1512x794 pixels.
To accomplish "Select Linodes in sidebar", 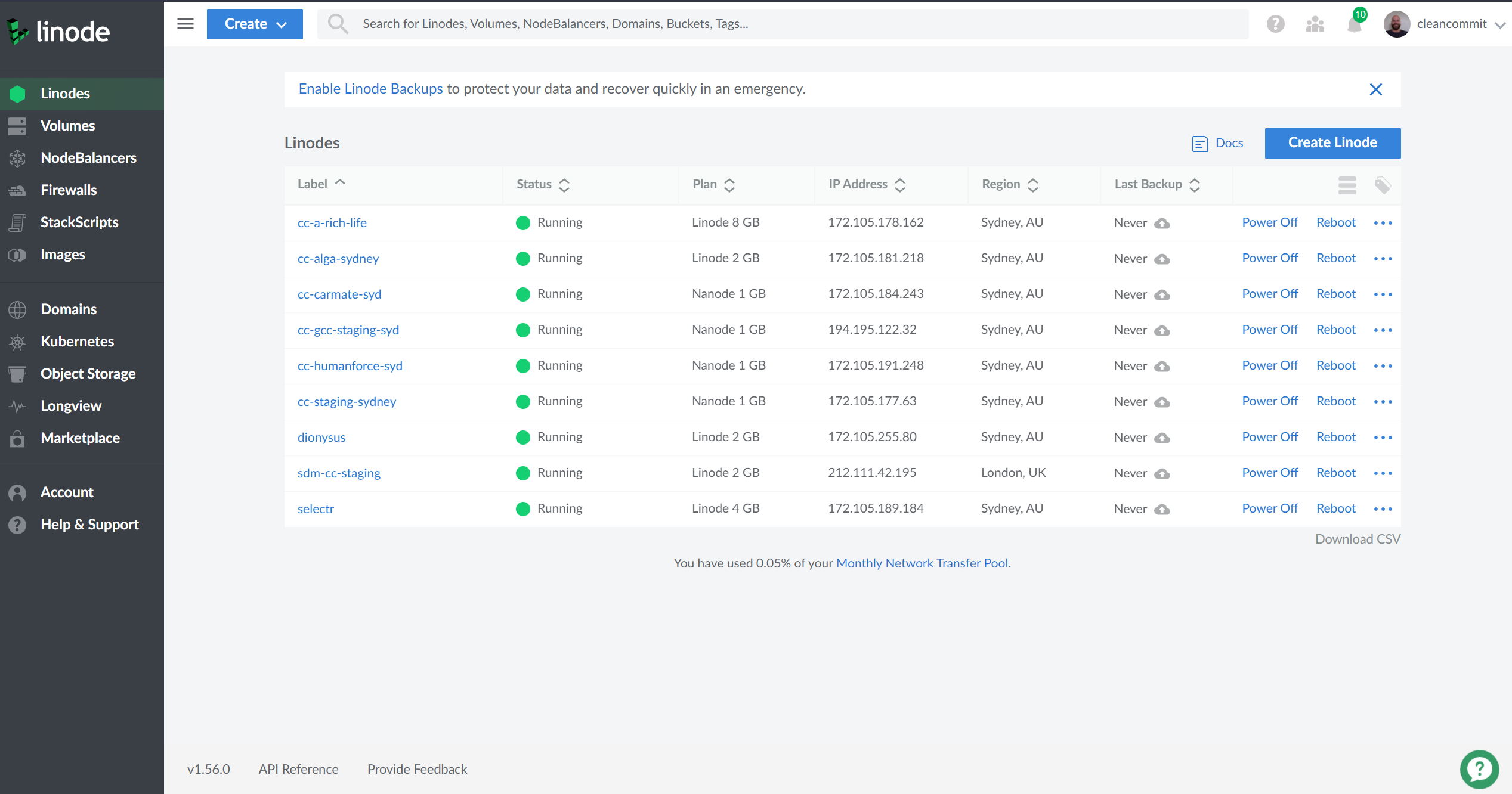I will (x=82, y=94).
